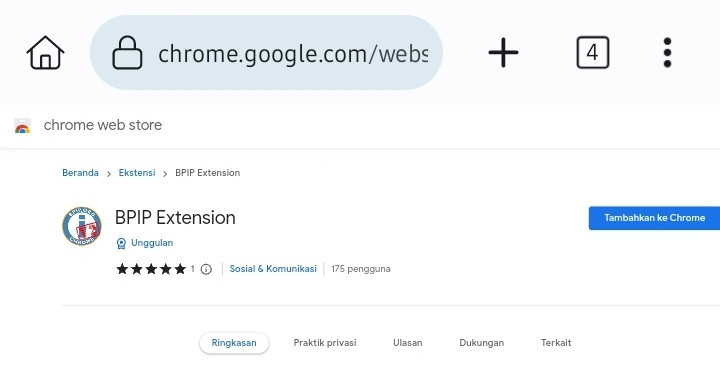Tap the browser home icon

point(45,53)
